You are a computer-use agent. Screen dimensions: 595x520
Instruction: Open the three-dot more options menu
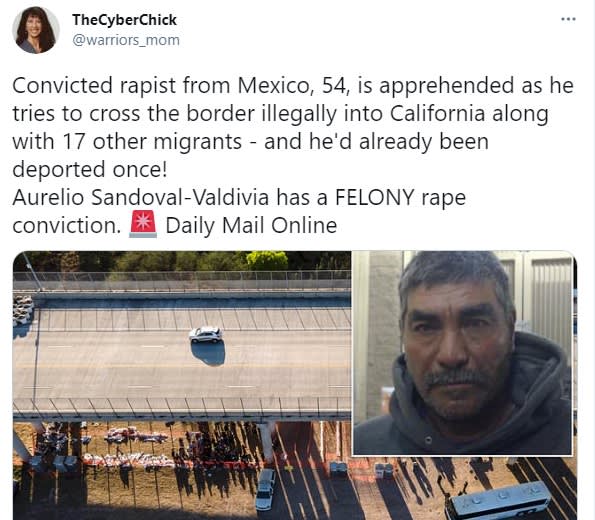point(568,19)
